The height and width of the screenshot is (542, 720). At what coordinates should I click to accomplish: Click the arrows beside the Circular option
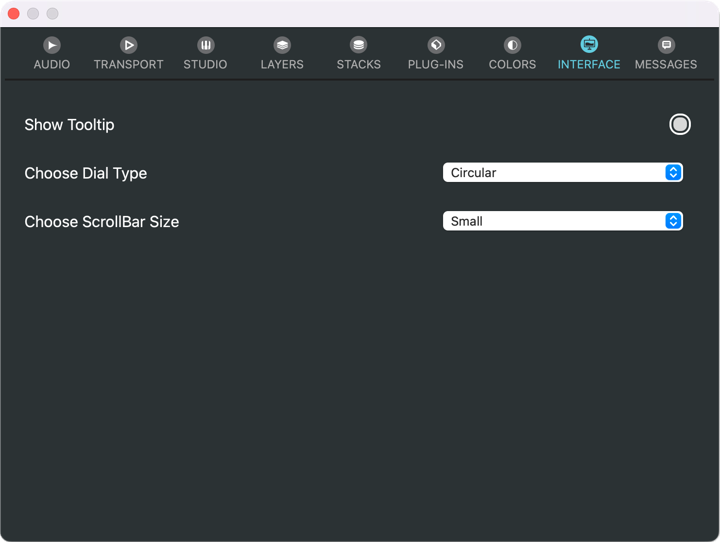coord(674,173)
